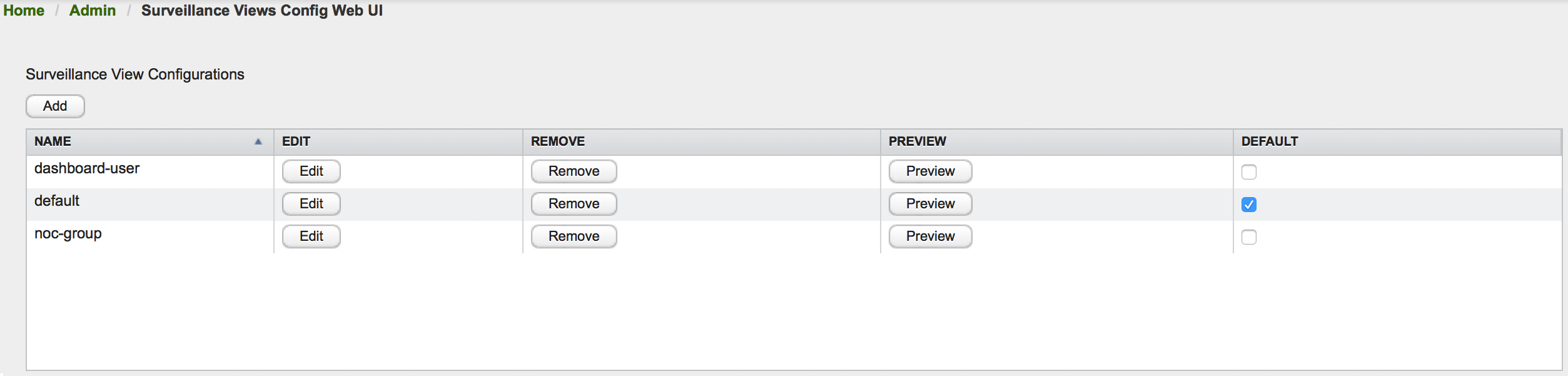Screen dimensions: 1568x376
Task: Click the DEFAULT column header
Action: click(1270, 141)
